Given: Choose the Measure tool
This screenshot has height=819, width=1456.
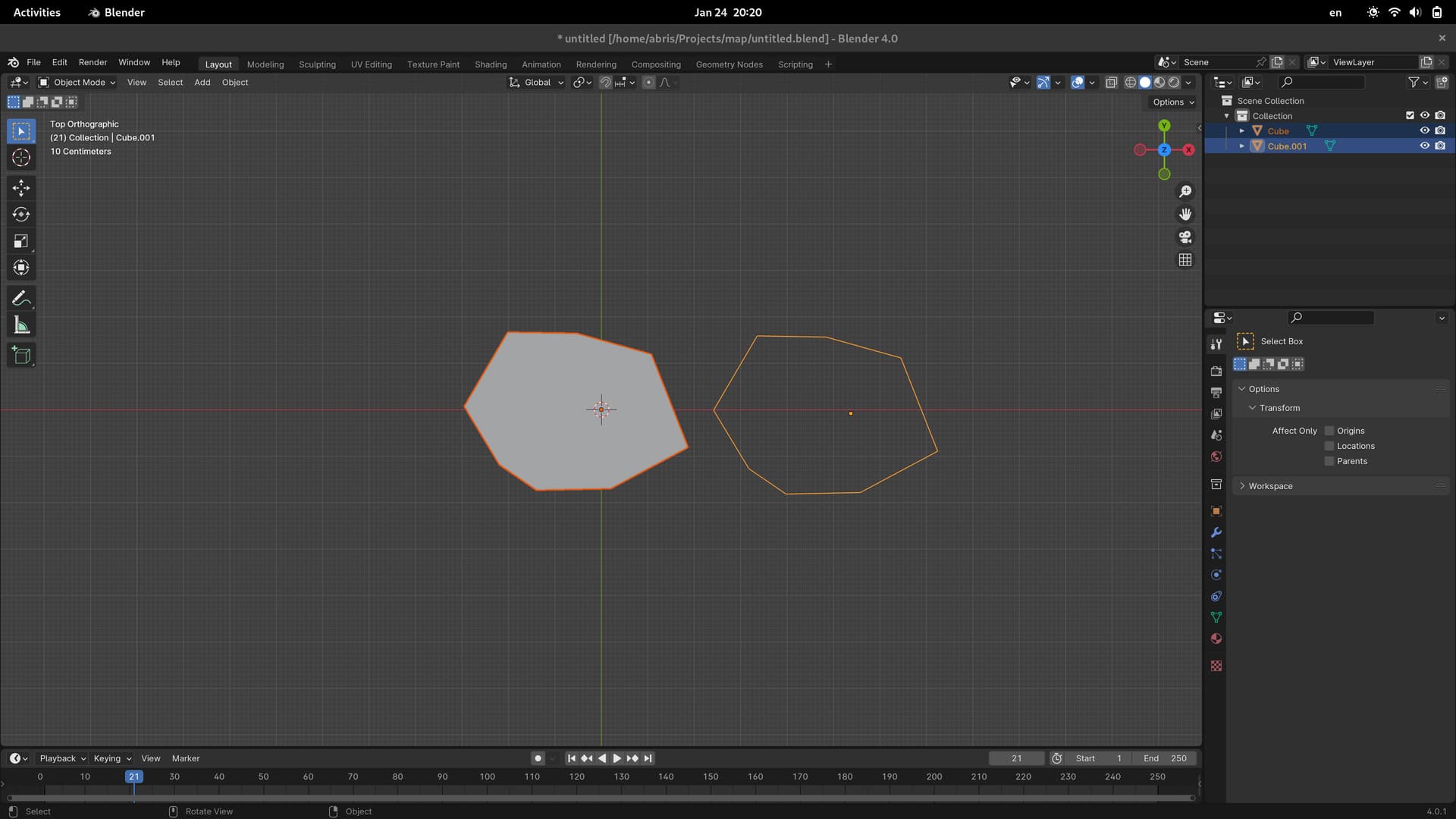Looking at the screenshot, I should point(21,326).
